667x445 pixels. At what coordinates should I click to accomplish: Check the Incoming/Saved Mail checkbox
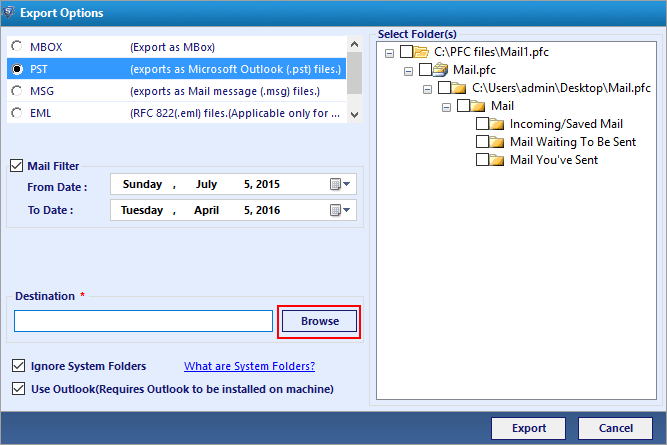(x=482, y=123)
